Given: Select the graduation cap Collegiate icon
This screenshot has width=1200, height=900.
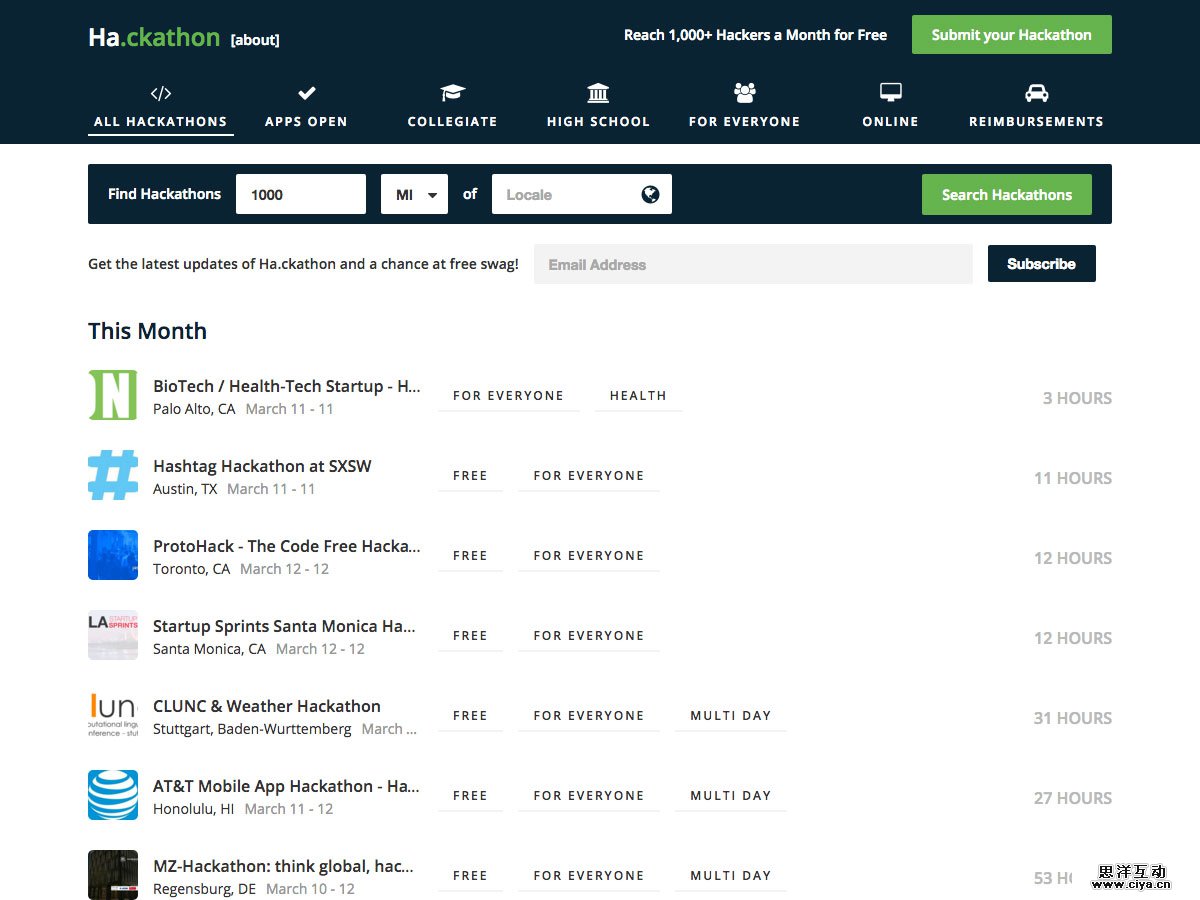Looking at the screenshot, I should [452, 93].
